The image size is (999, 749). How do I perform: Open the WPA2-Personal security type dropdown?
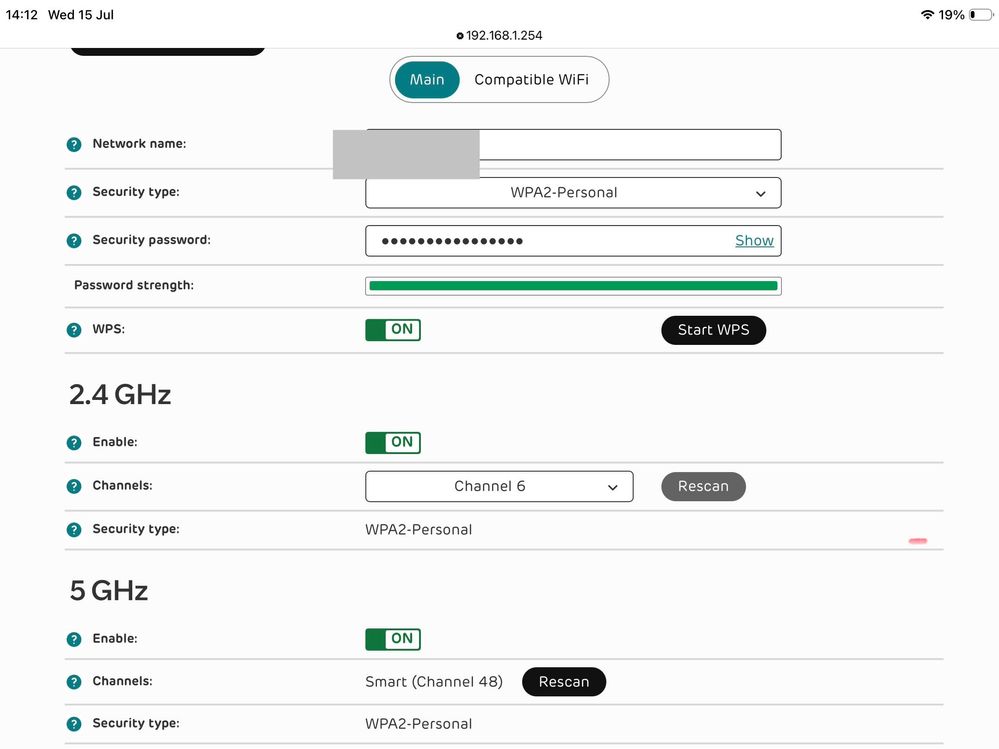pos(573,193)
